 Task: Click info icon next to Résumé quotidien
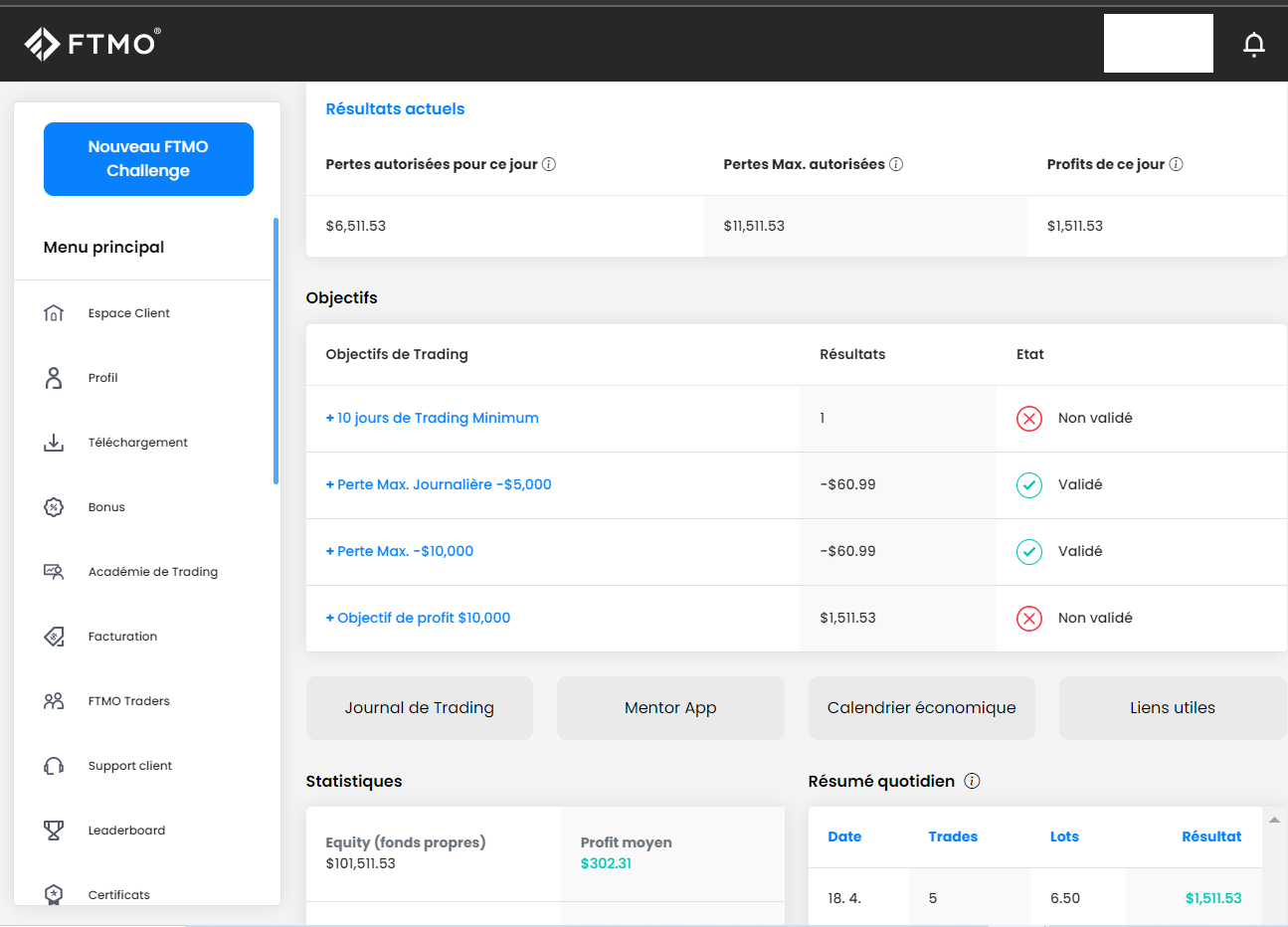pos(972,781)
